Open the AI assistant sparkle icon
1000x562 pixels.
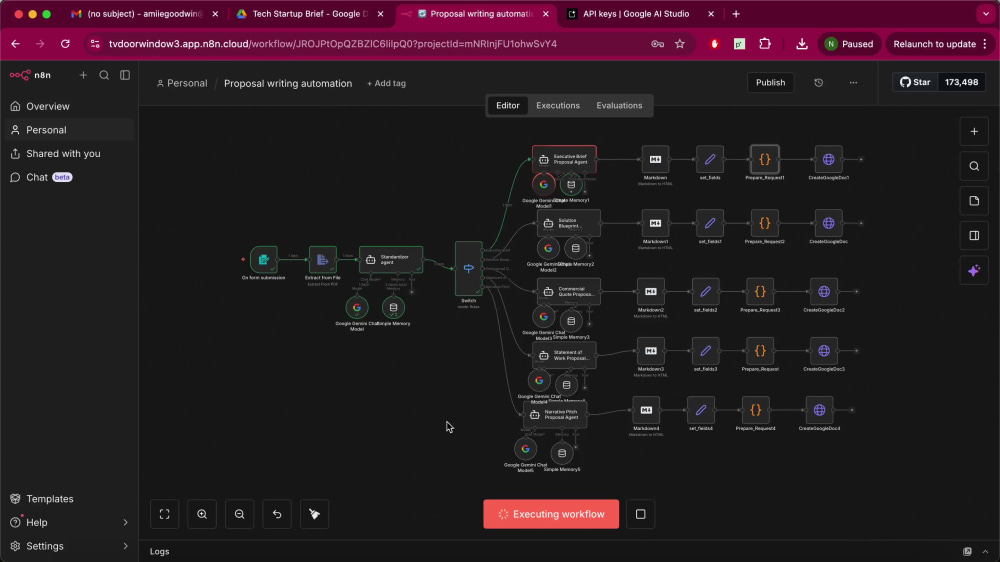pyautogui.click(x=974, y=271)
